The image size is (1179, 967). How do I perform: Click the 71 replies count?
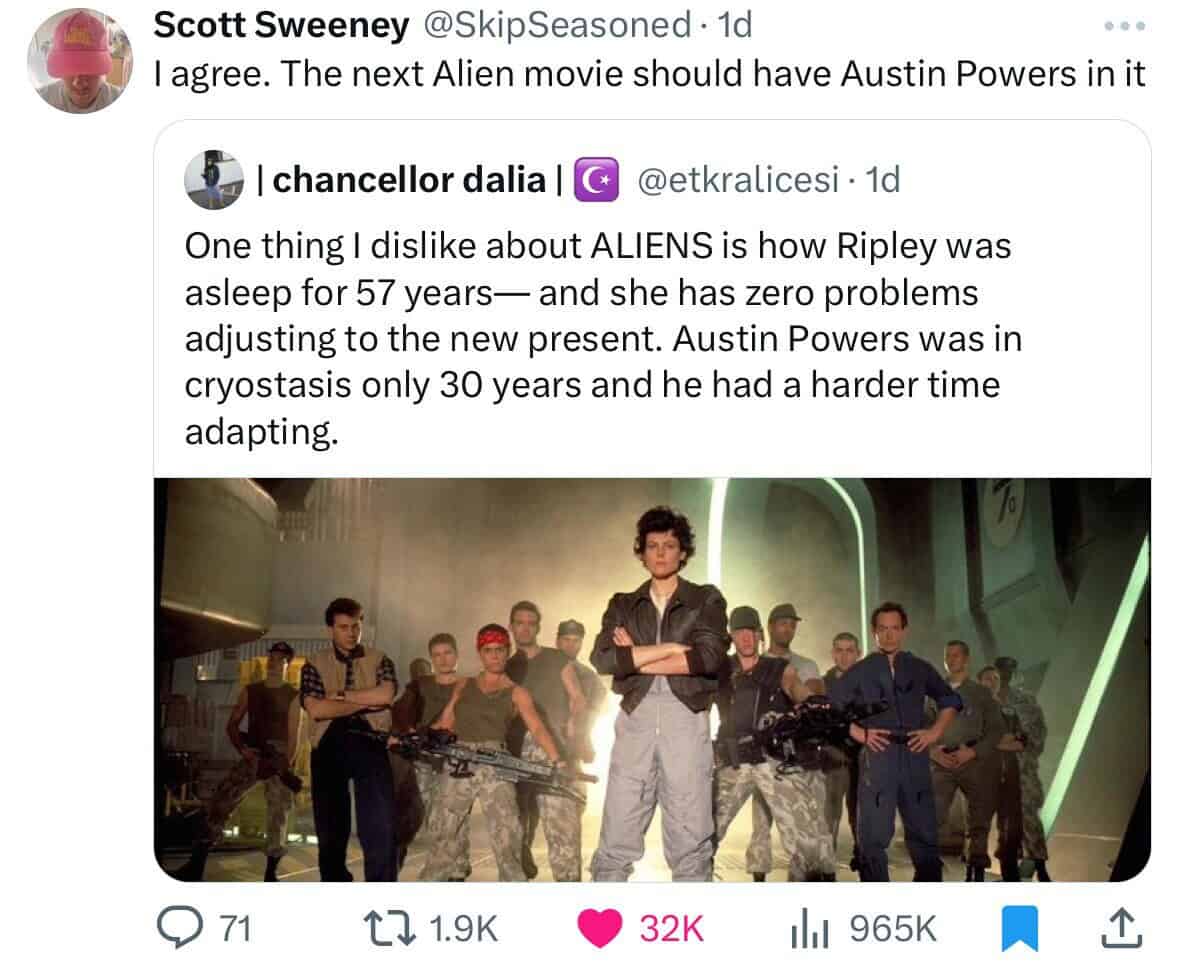(235, 929)
